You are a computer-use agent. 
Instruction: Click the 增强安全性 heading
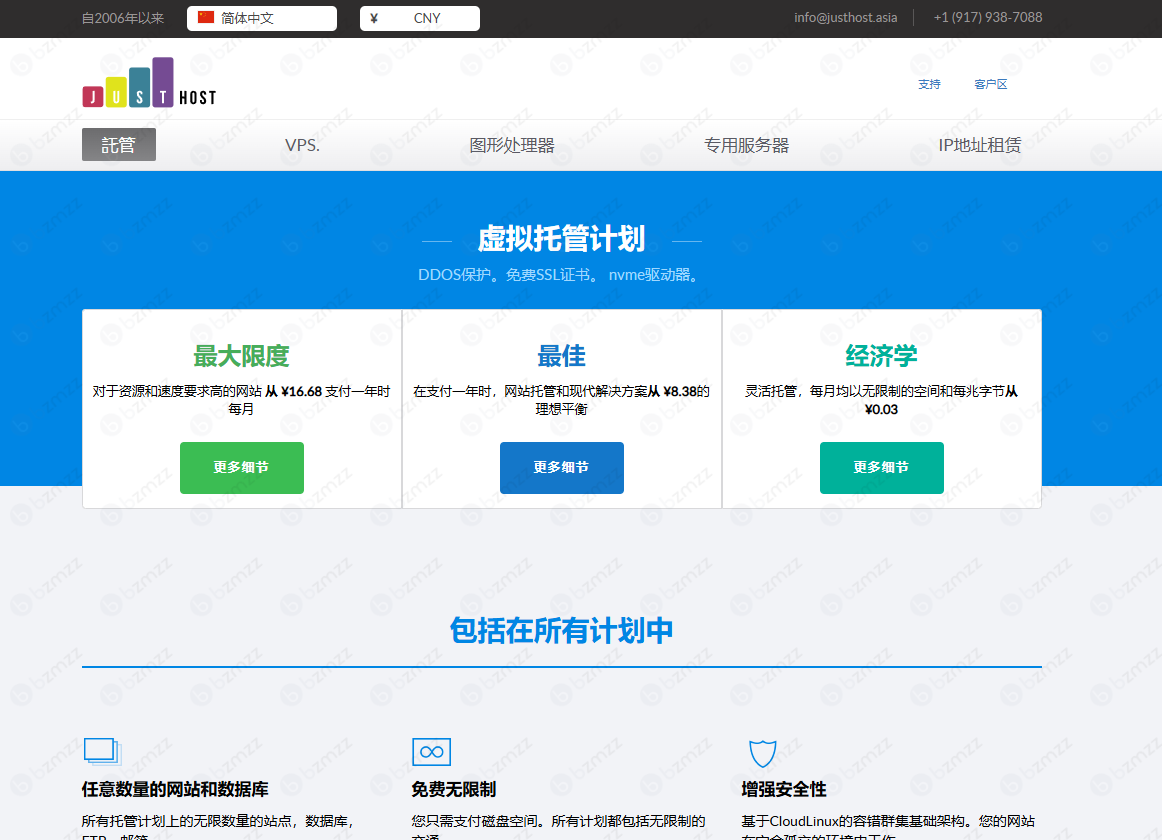(783, 790)
